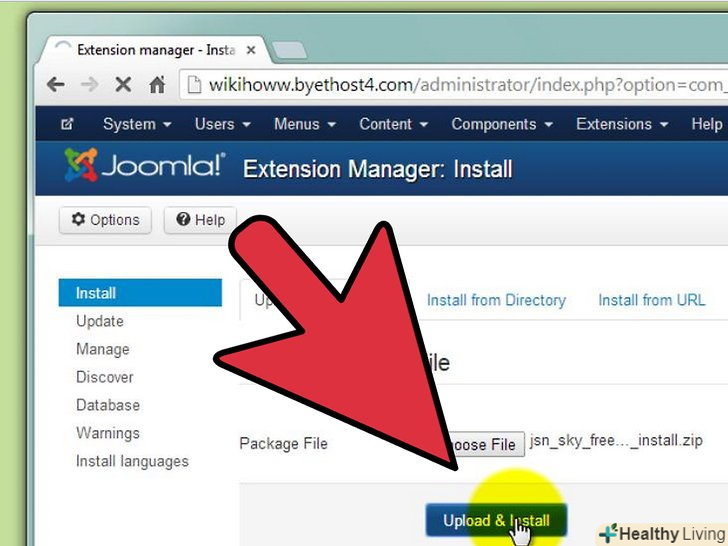Select Database in the sidebar
The image size is (728, 546).
pyautogui.click(x=108, y=405)
